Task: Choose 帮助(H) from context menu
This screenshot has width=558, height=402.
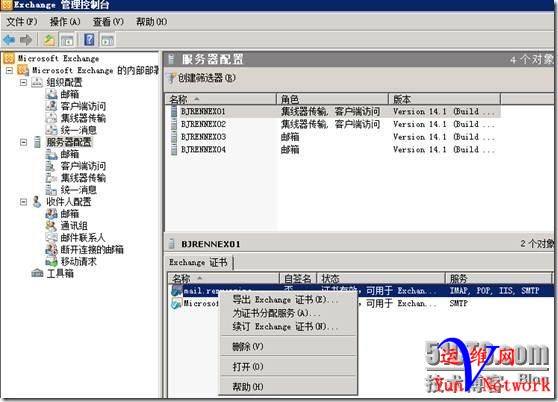Action: pyautogui.click(x=288, y=387)
